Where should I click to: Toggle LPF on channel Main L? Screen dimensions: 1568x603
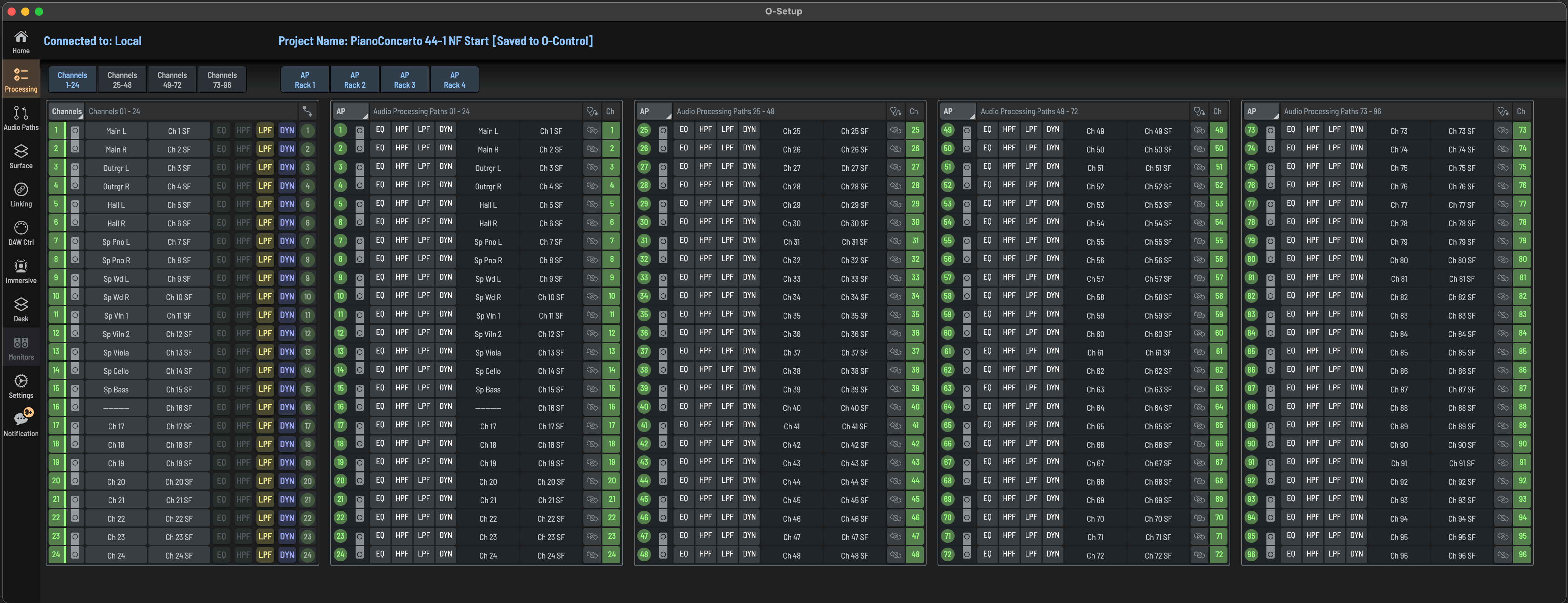[x=265, y=130]
